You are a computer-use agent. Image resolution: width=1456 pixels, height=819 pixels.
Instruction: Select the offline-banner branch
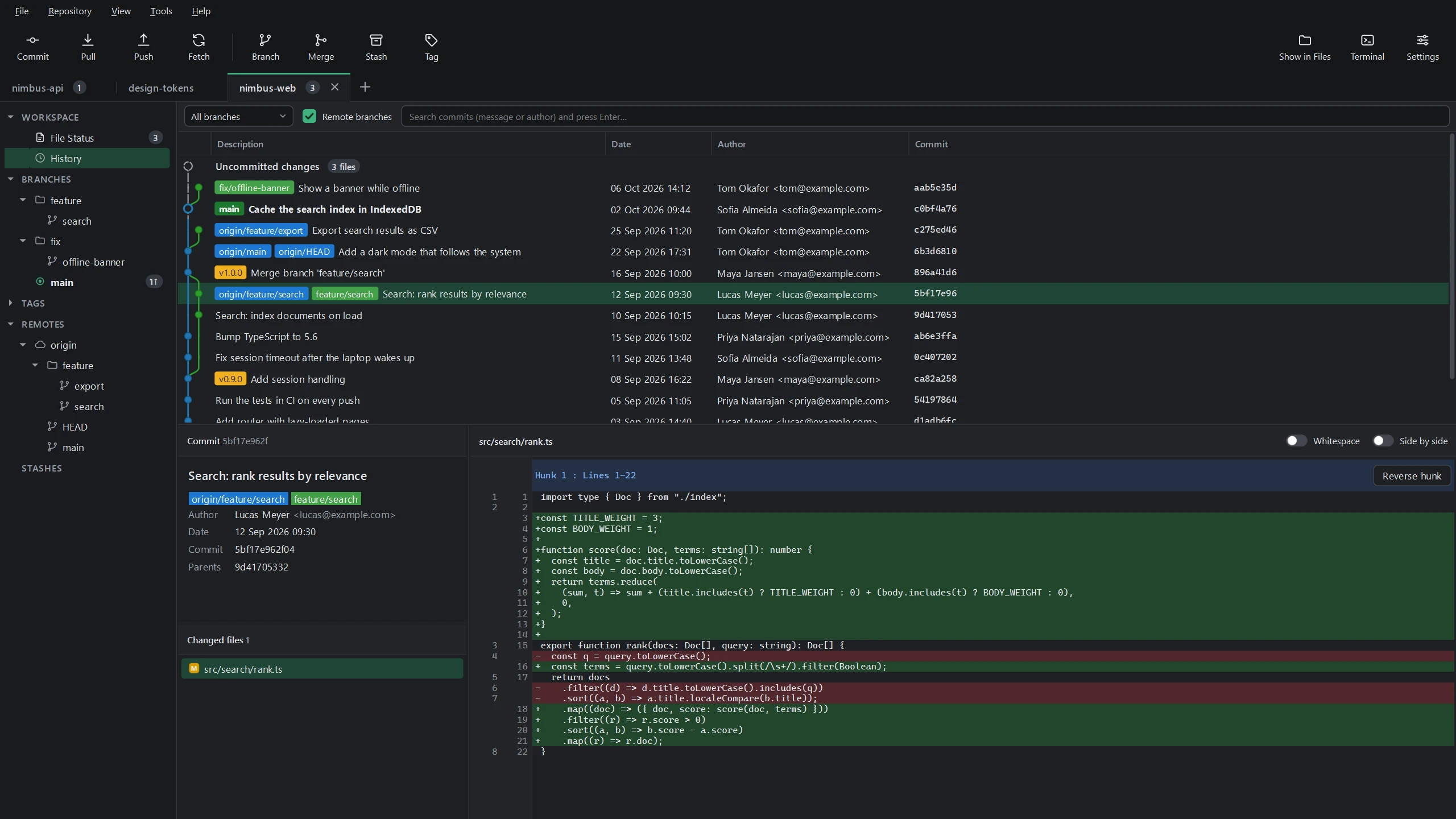[x=87, y=262]
